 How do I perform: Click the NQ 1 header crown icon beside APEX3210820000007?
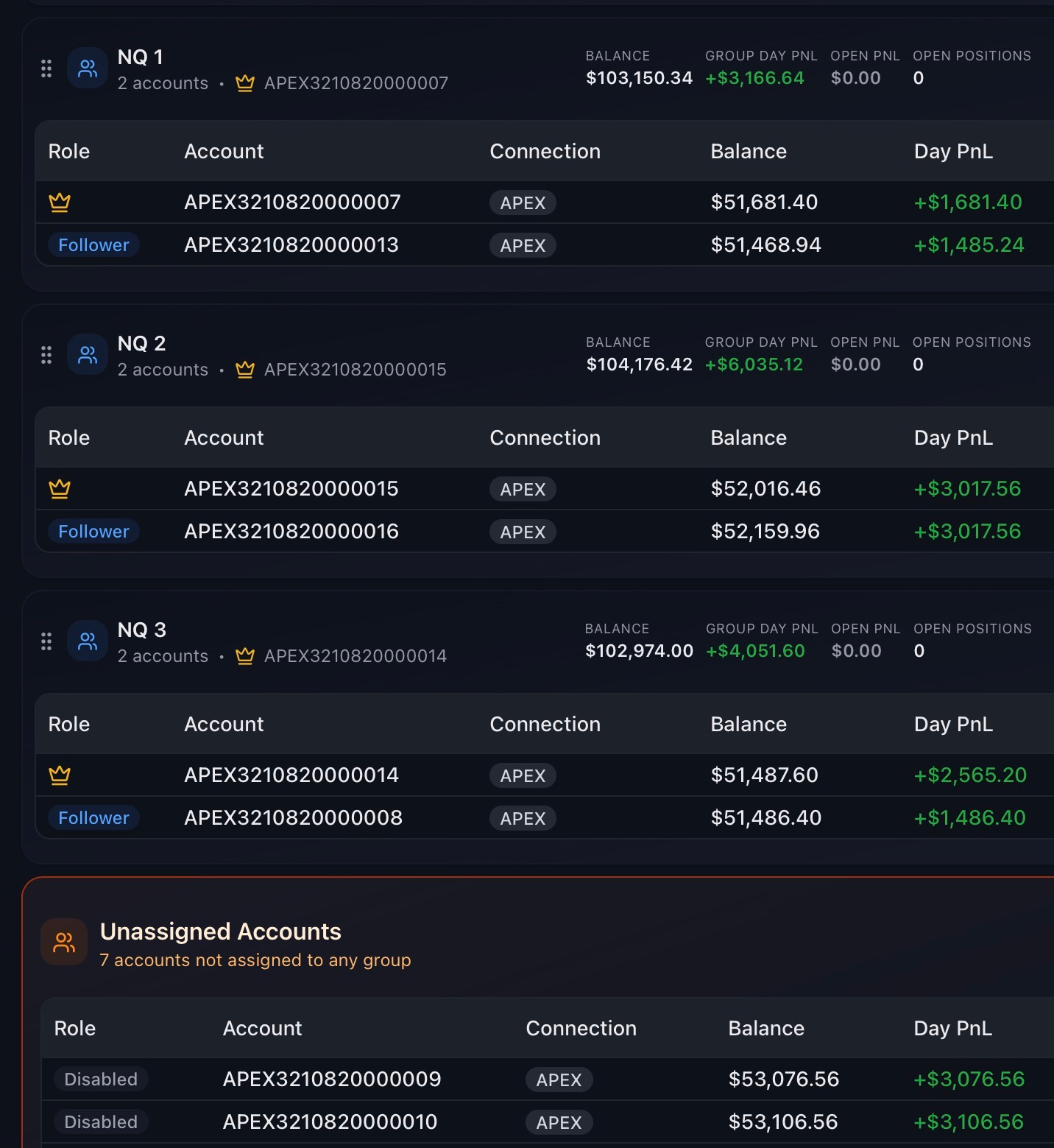pos(245,83)
